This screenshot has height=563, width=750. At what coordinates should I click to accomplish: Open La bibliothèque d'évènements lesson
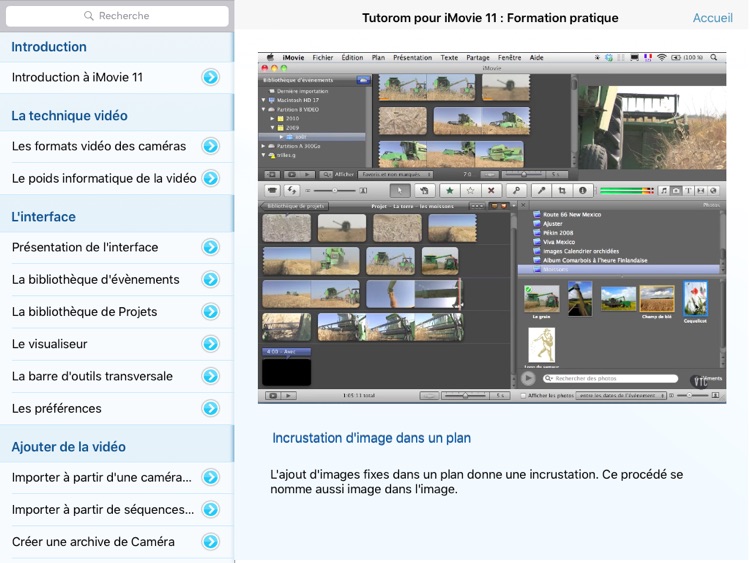click(x=117, y=279)
